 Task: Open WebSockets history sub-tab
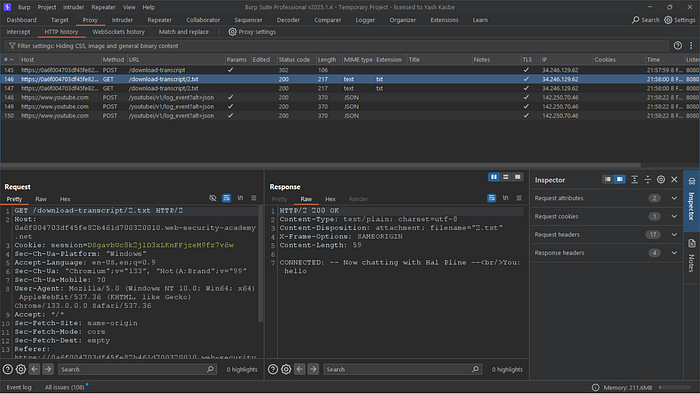[x=118, y=32]
